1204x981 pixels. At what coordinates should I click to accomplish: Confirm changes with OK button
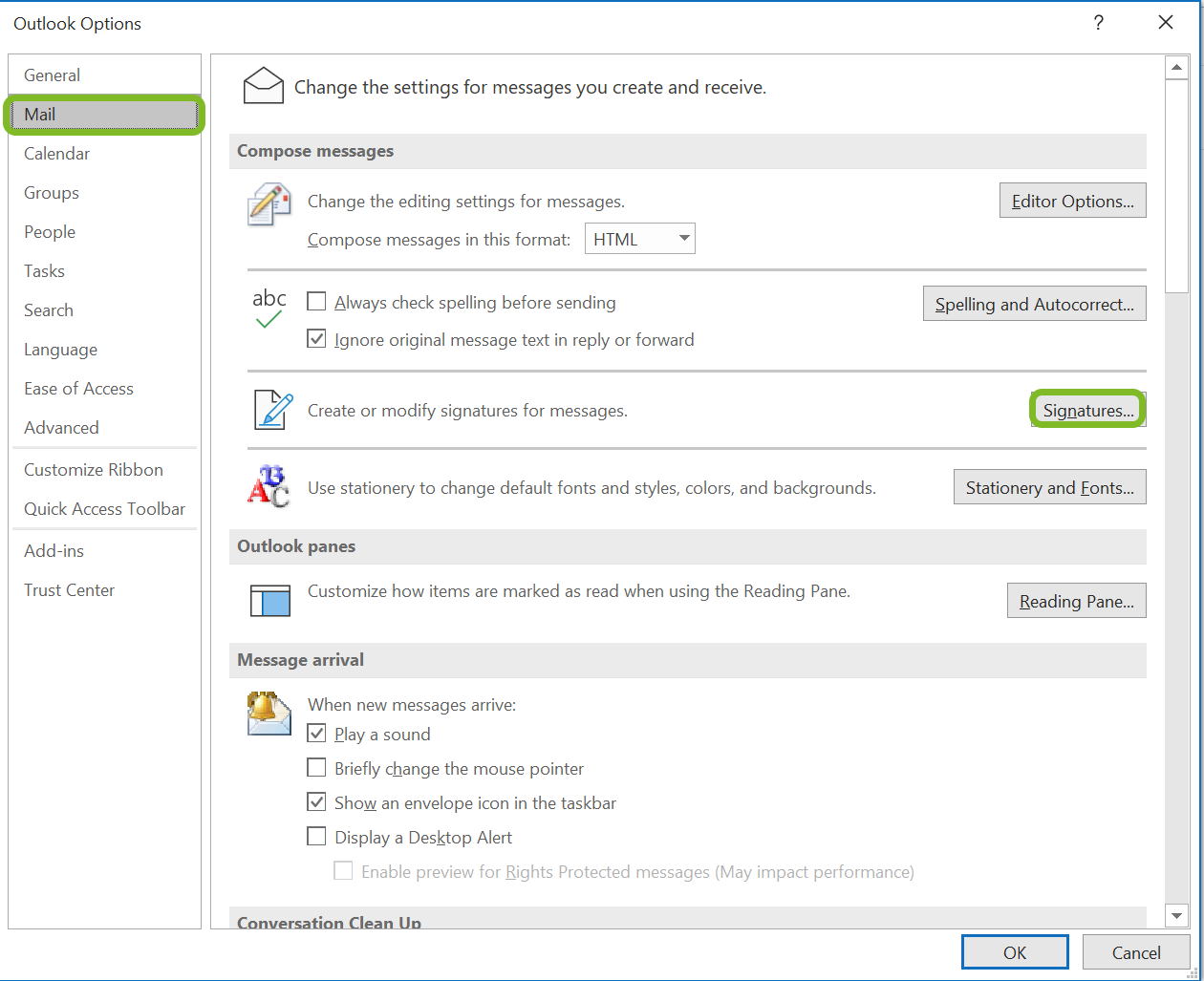pyautogui.click(x=1015, y=952)
